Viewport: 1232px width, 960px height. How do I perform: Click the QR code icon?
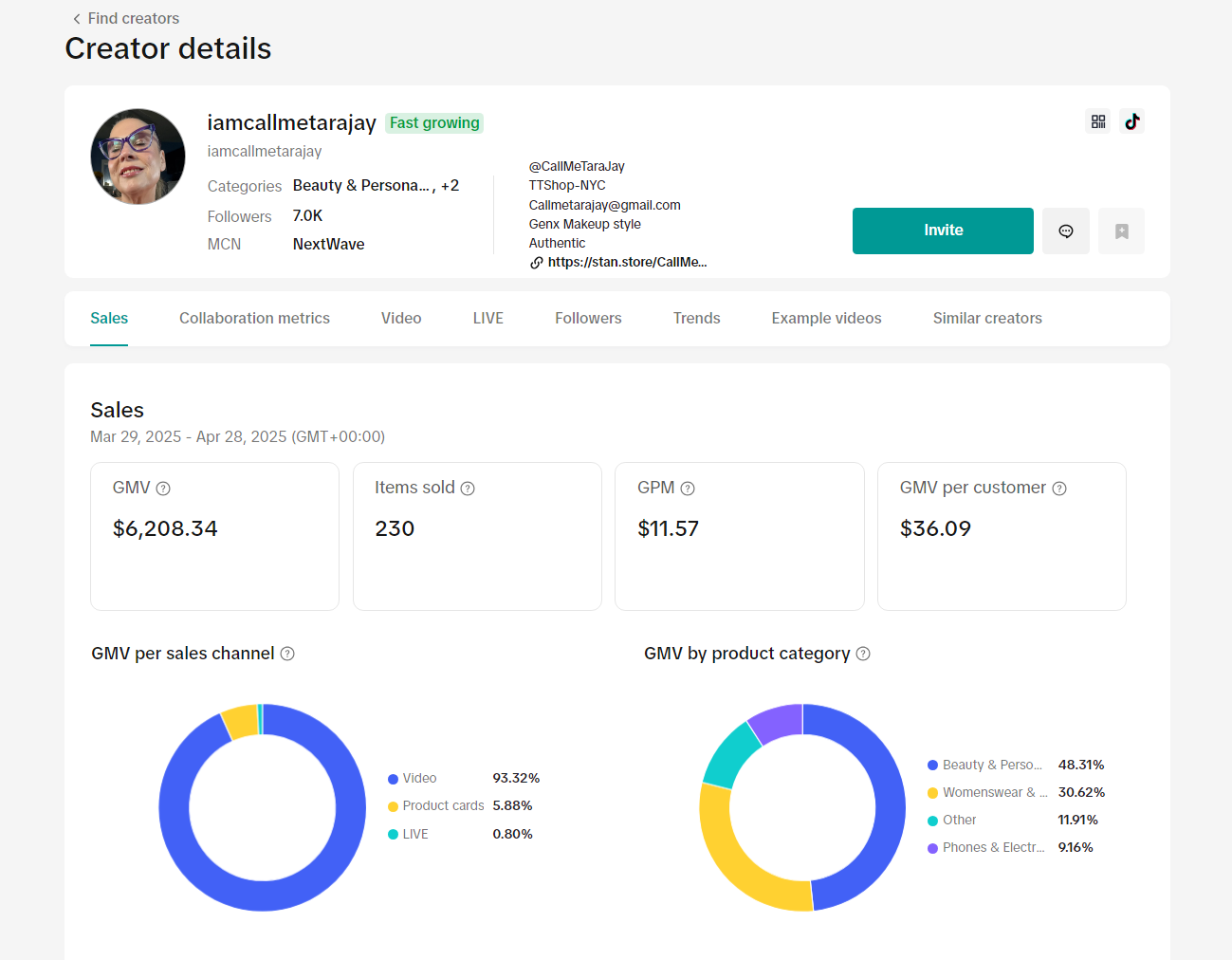[x=1098, y=121]
